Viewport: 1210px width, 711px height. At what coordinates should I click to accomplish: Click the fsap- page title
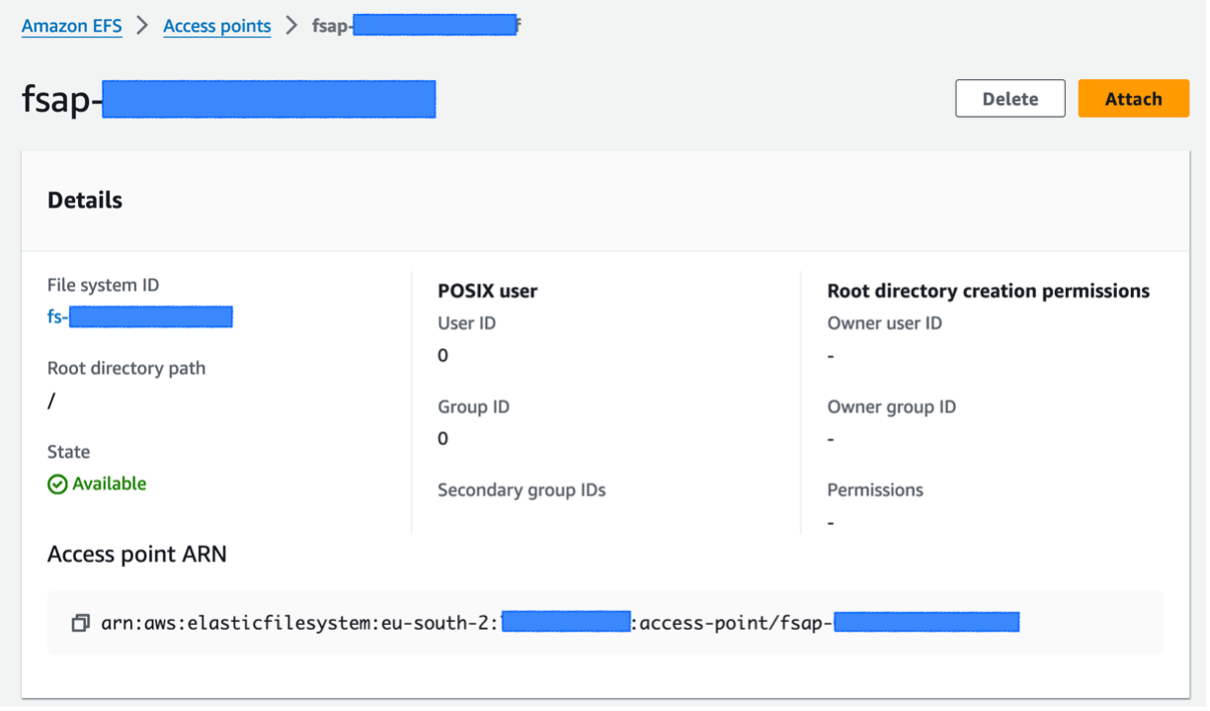[229, 100]
